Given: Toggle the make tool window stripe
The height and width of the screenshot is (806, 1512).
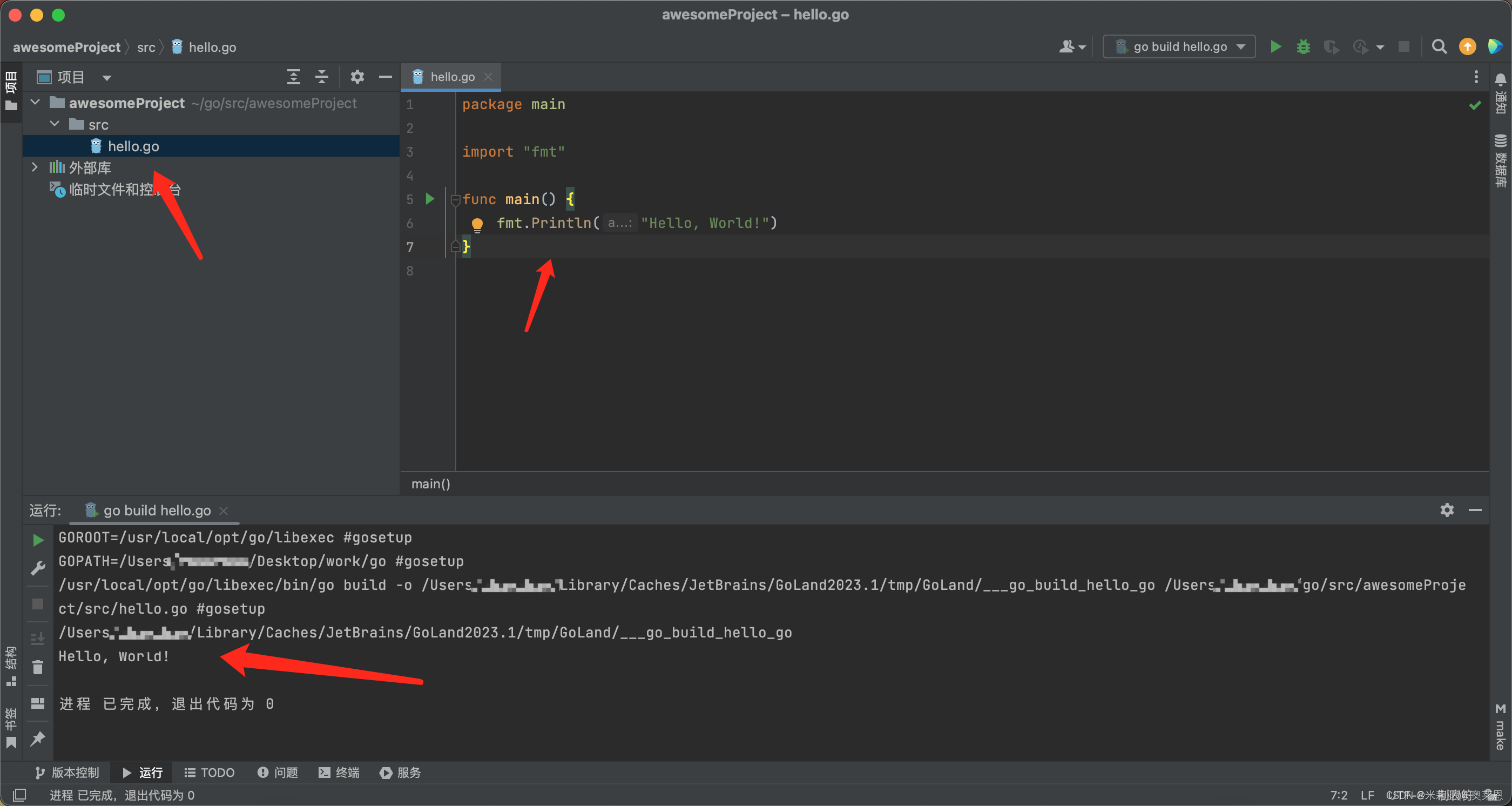Looking at the screenshot, I should [x=1500, y=727].
